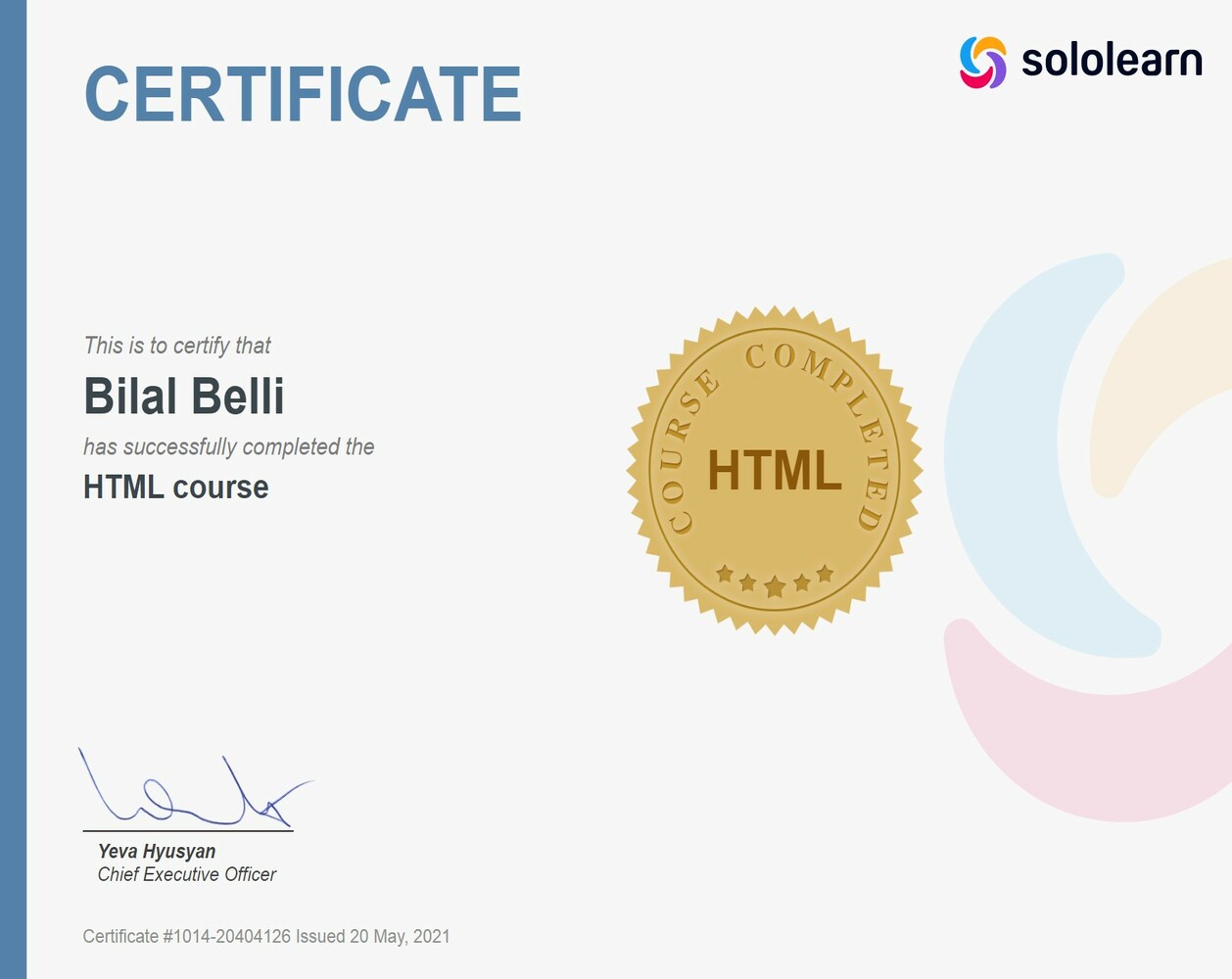
Task: Click the rightmost star on the seal
Action: point(826,573)
